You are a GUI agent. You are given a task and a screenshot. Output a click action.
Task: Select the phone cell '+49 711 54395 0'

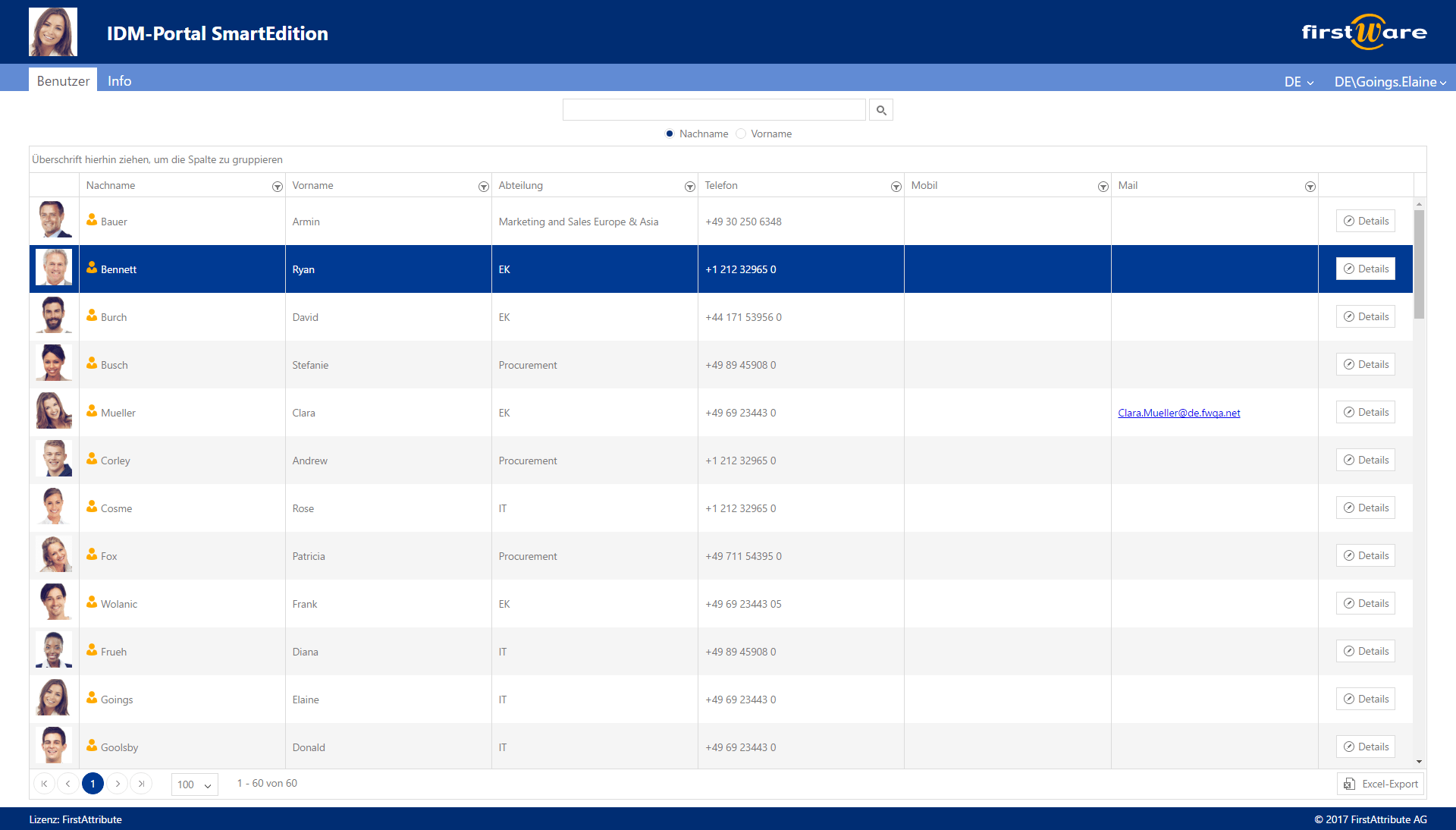(x=801, y=556)
